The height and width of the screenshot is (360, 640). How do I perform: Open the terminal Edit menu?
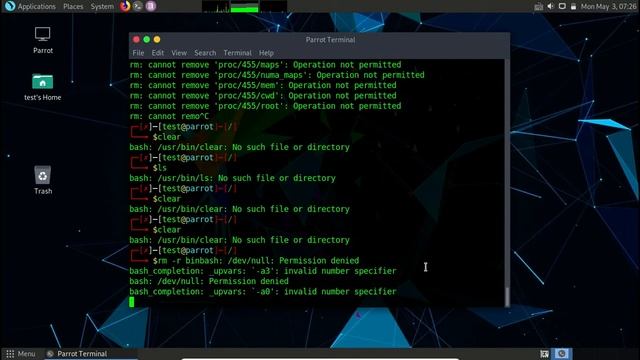158,53
